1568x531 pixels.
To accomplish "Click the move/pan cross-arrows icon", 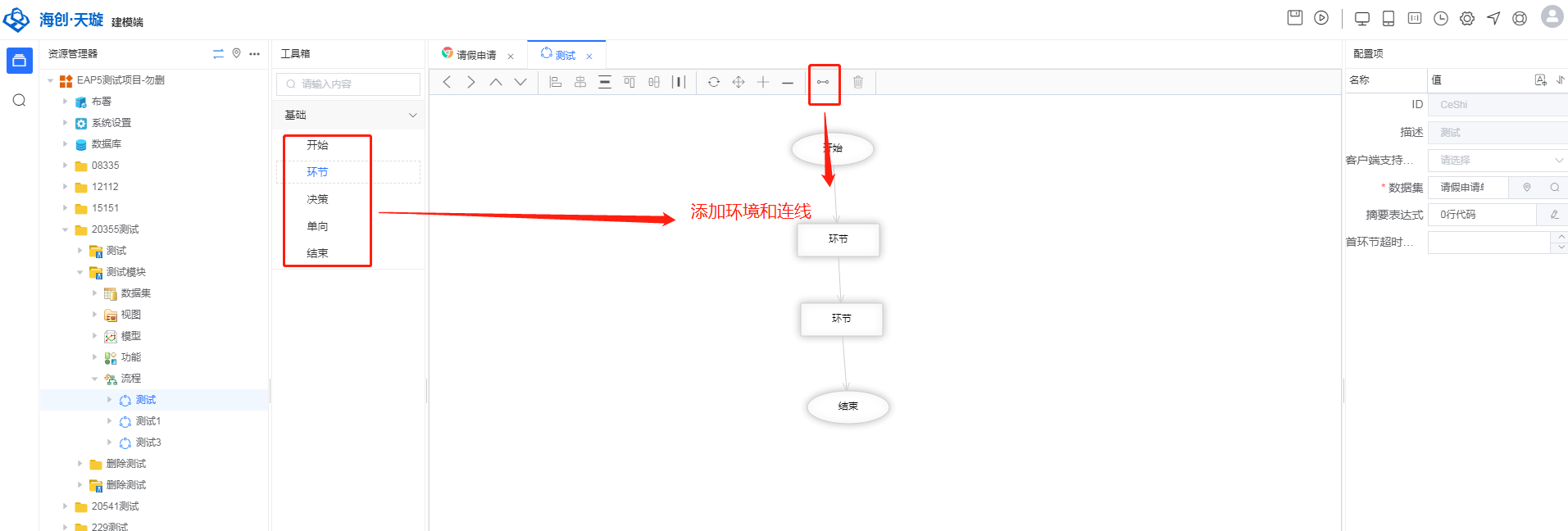I will point(739,82).
